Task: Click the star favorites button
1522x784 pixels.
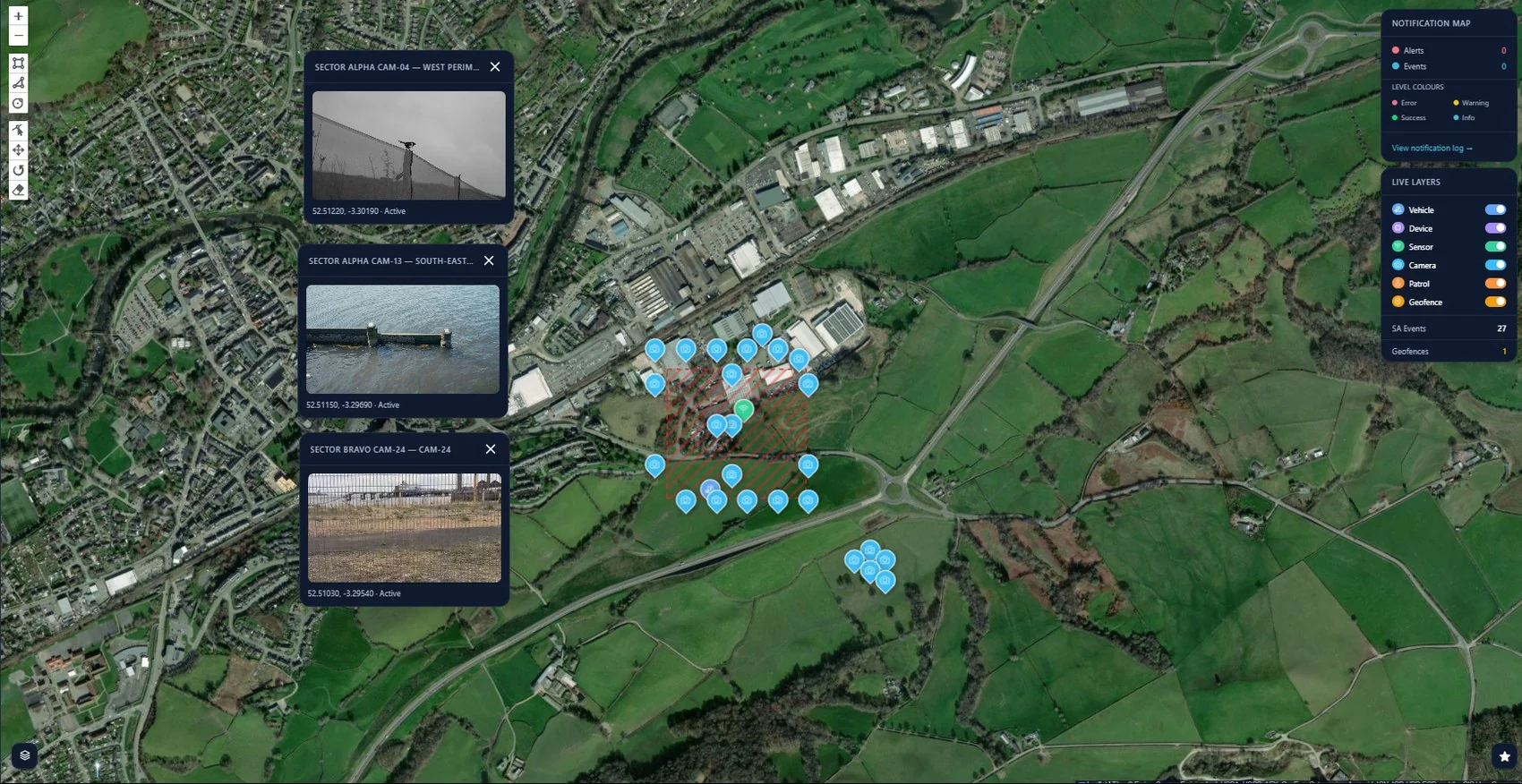Action: click(x=1504, y=756)
